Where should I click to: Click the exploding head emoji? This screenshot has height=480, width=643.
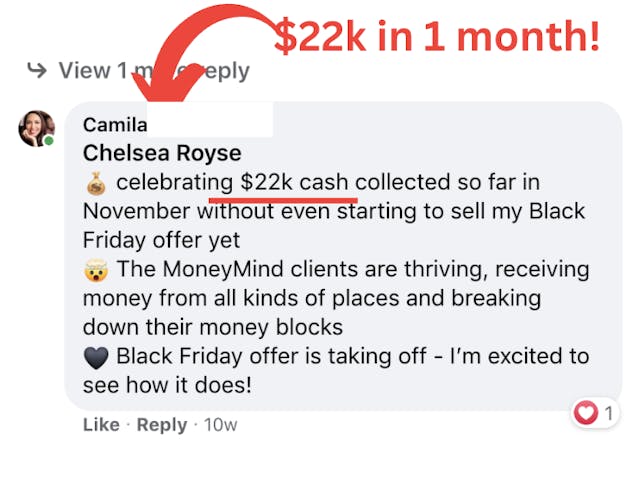[x=96, y=269]
